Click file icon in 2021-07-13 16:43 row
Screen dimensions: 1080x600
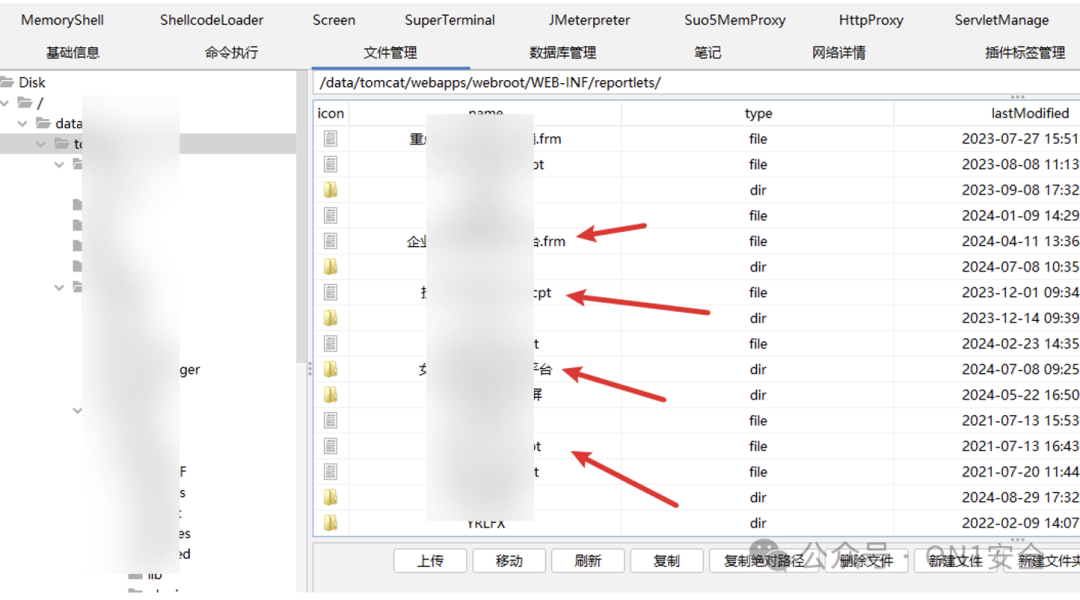[x=331, y=446]
